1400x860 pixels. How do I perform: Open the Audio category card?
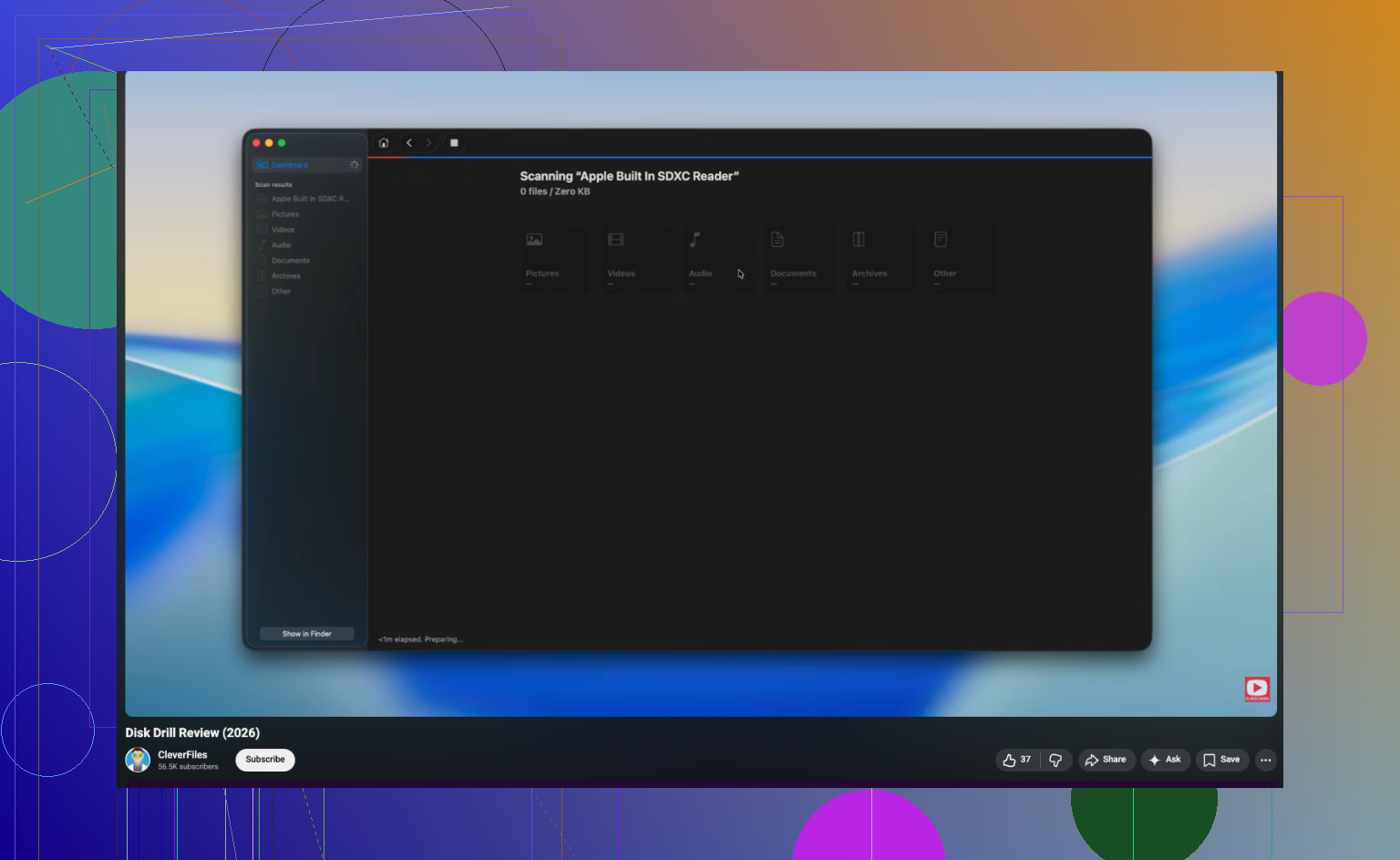718,259
